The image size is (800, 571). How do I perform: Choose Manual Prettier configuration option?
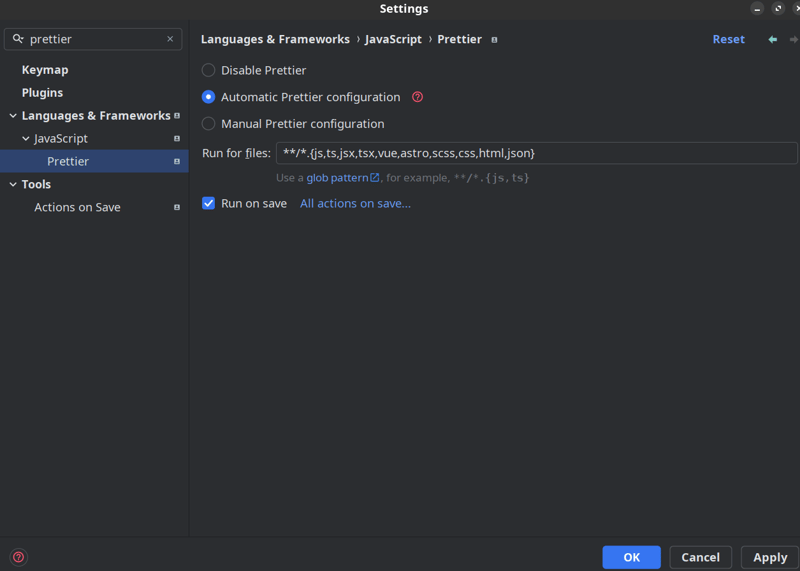tap(208, 123)
